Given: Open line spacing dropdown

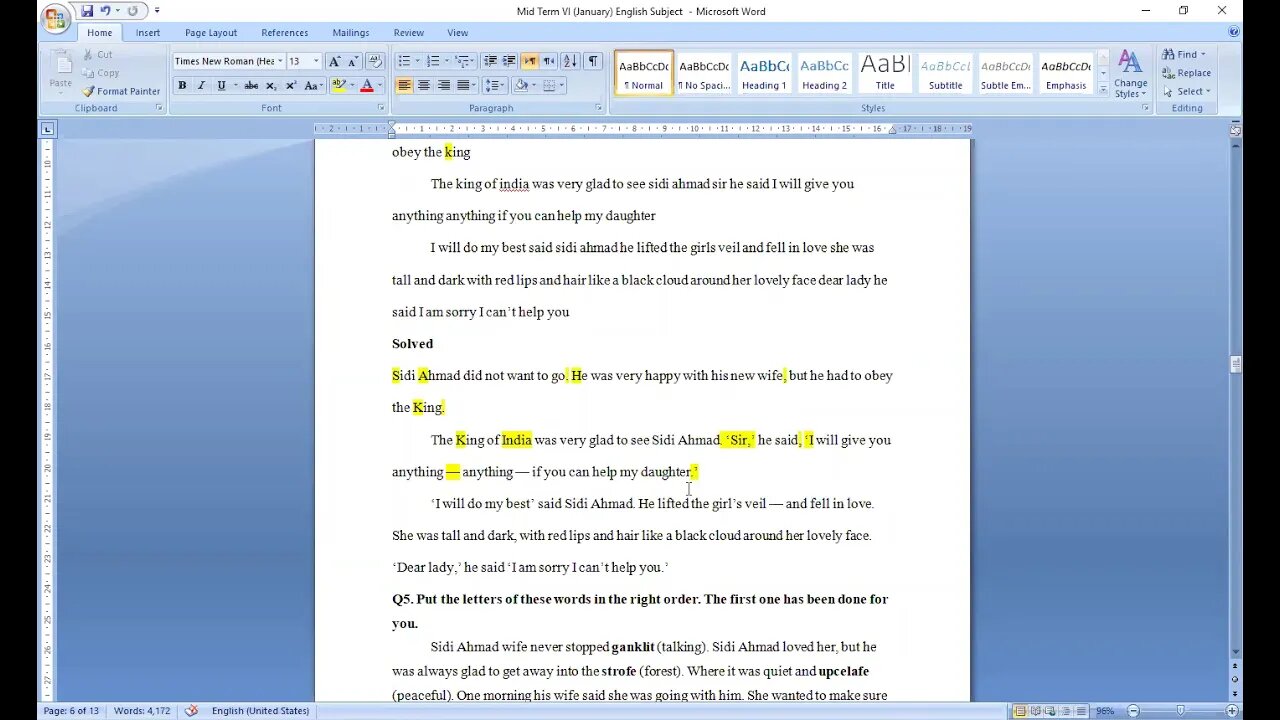Looking at the screenshot, I should (x=494, y=86).
